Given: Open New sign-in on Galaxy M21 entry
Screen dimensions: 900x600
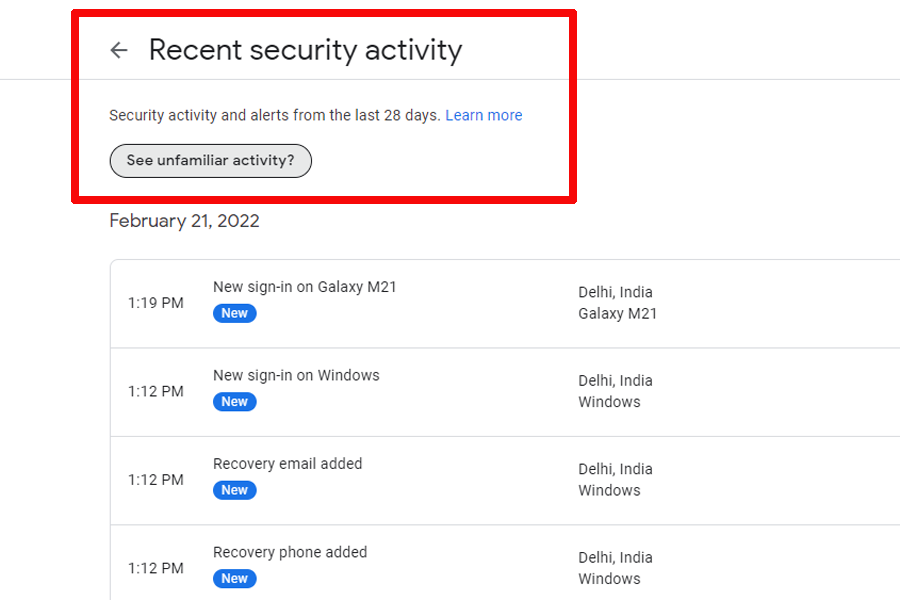Looking at the screenshot, I should click(x=305, y=287).
